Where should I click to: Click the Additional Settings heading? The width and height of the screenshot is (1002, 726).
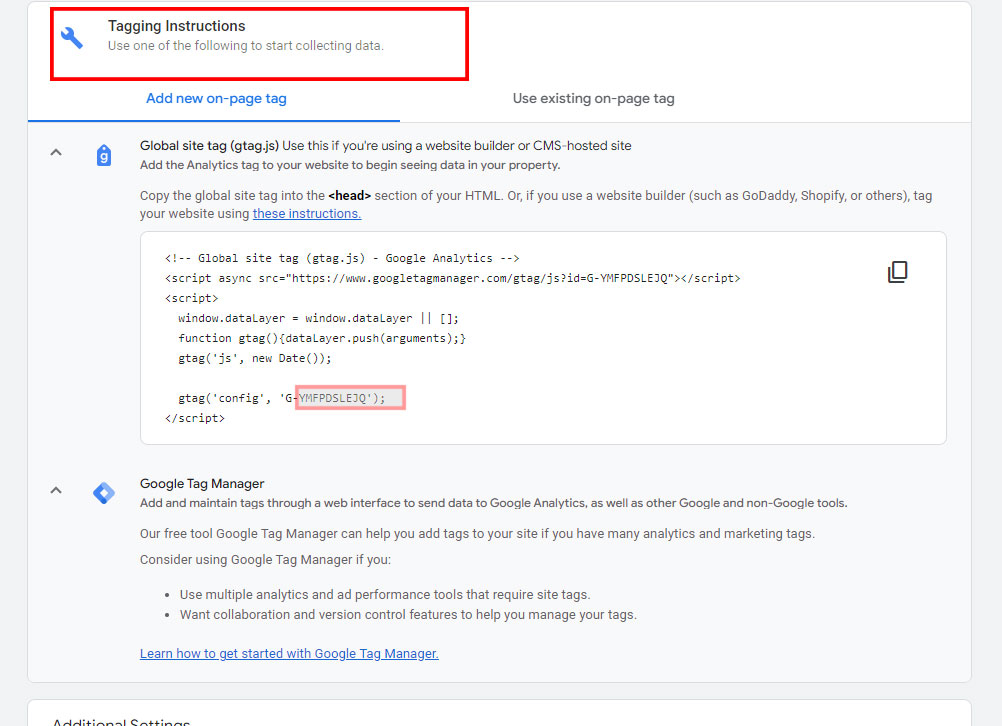121,722
